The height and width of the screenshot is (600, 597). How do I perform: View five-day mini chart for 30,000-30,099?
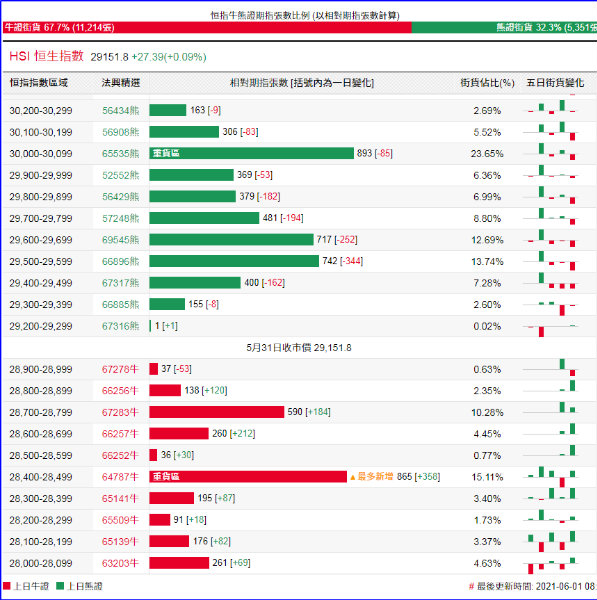[551, 152]
